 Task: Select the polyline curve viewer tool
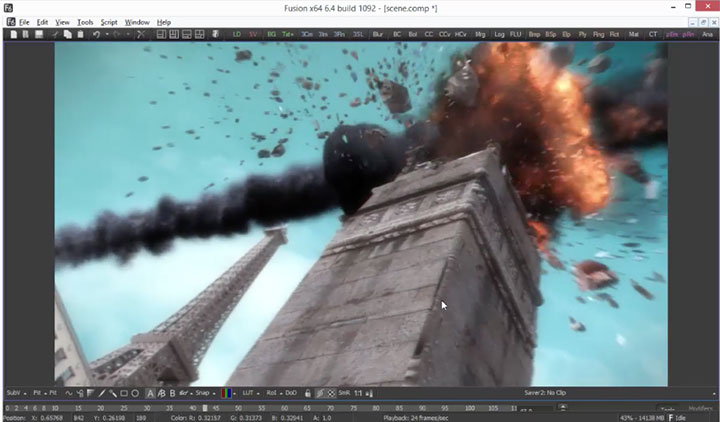[68, 393]
